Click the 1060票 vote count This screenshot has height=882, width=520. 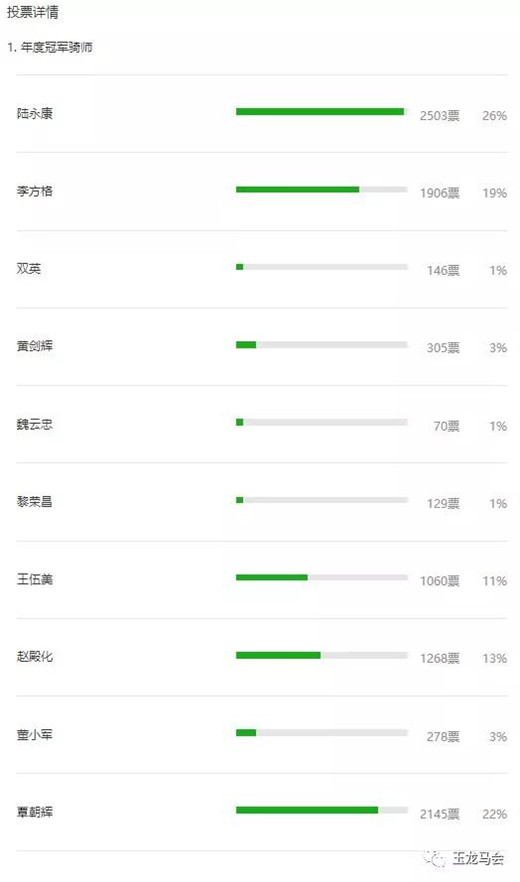[x=440, y=581]
